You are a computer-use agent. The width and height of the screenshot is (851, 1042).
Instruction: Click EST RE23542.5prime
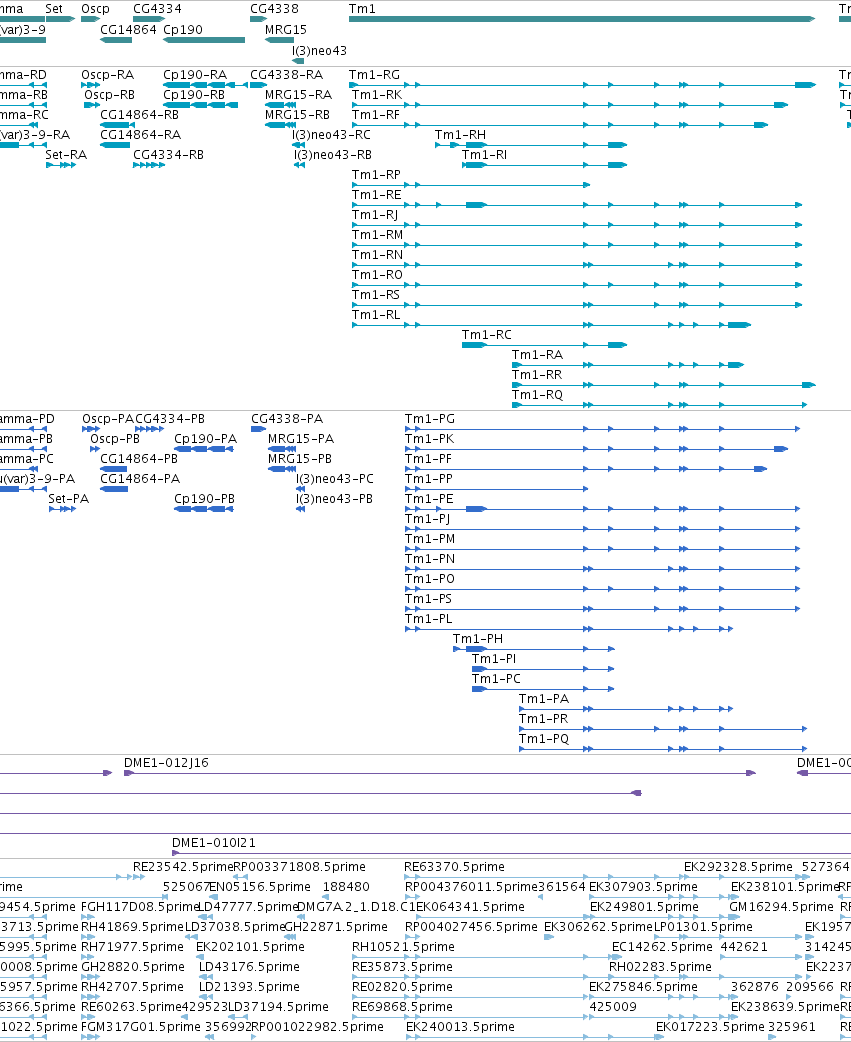click(183, 867)
